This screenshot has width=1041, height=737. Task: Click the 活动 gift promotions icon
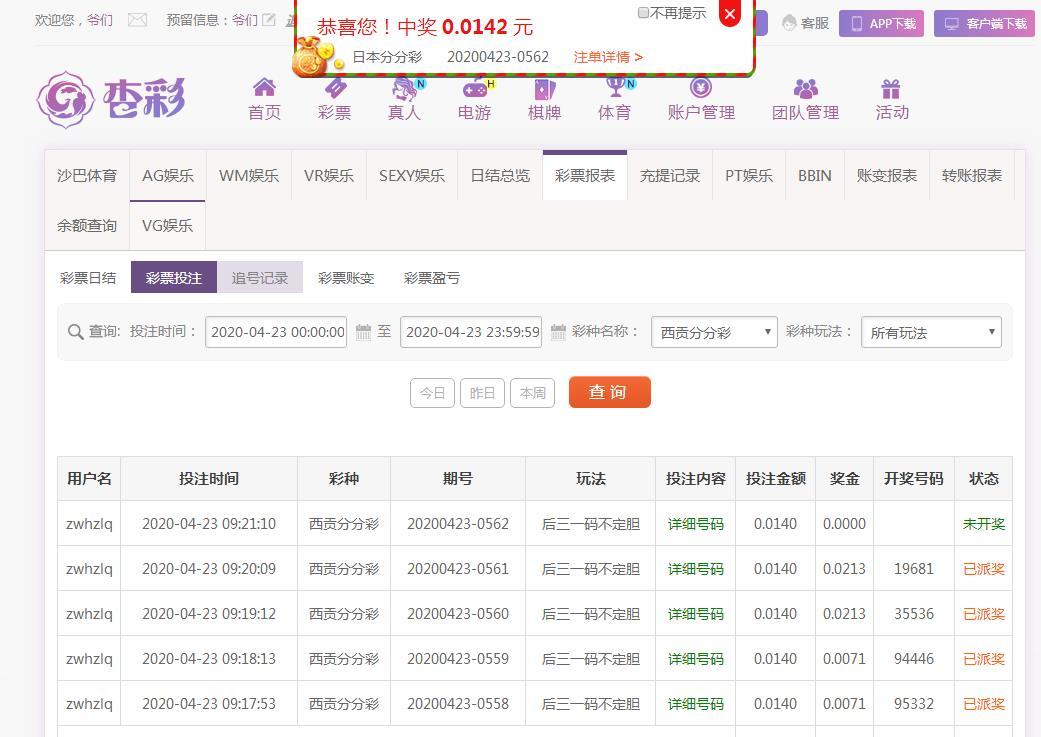pos(891,88)
